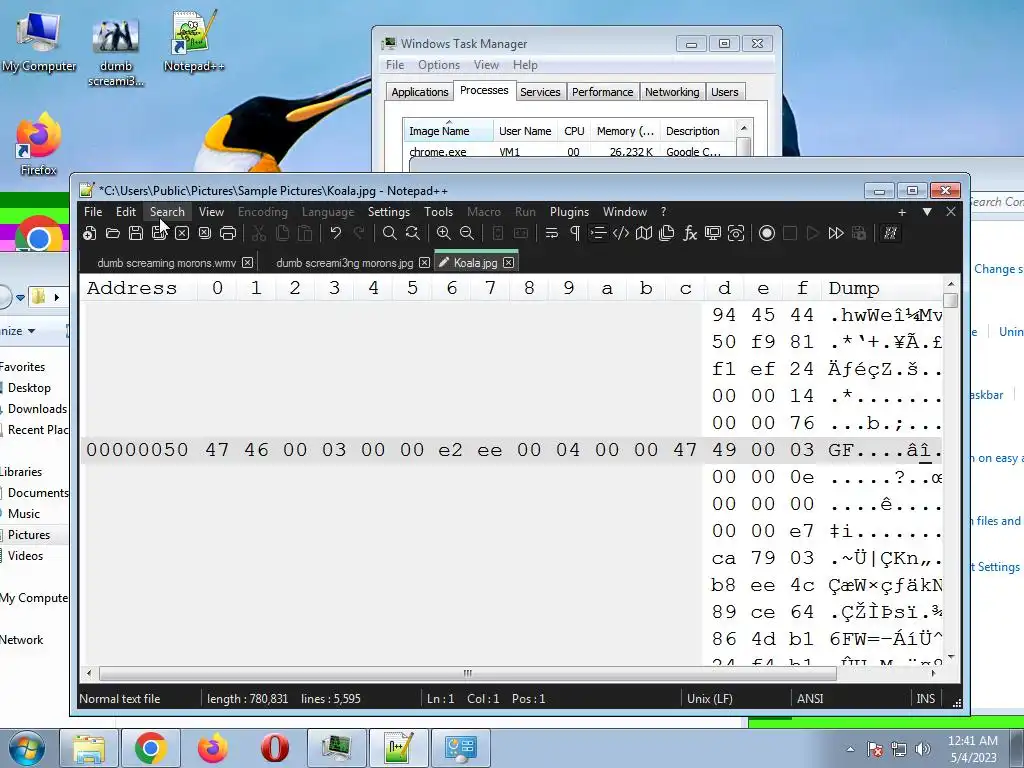The width and height of the screenshot is (1024, 768).
Task: Open the Tools menu
Action: tap(438, 212)
